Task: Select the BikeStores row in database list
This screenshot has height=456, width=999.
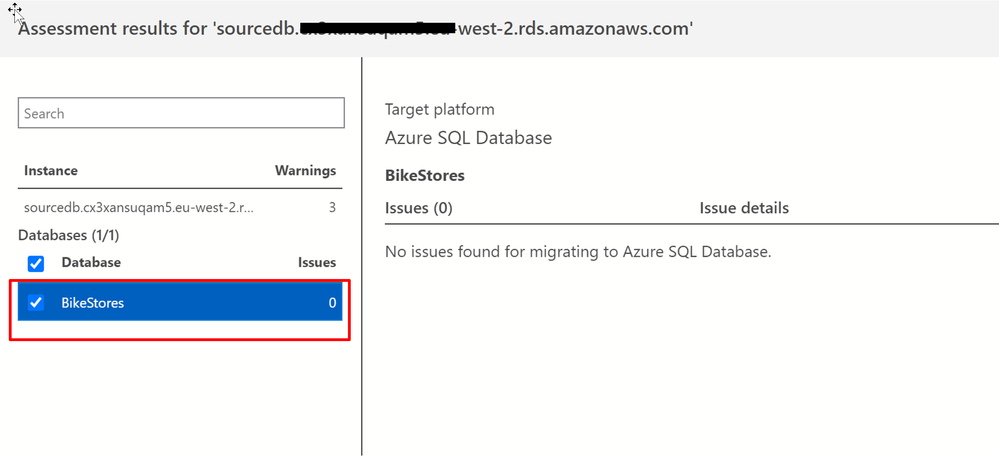Action: click(x=180, y=303)
